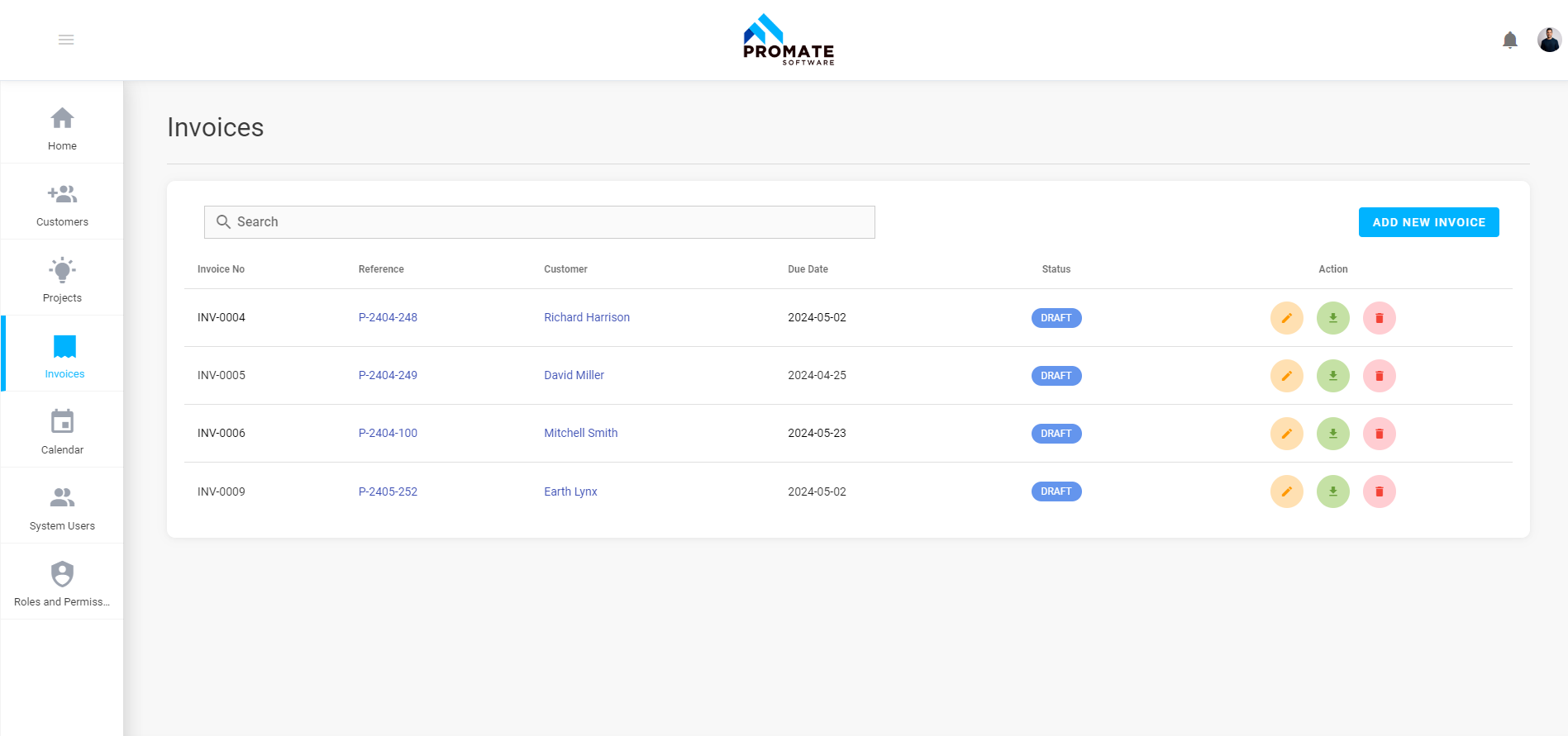Download invoice INV-0004 using green icon

1332,318
